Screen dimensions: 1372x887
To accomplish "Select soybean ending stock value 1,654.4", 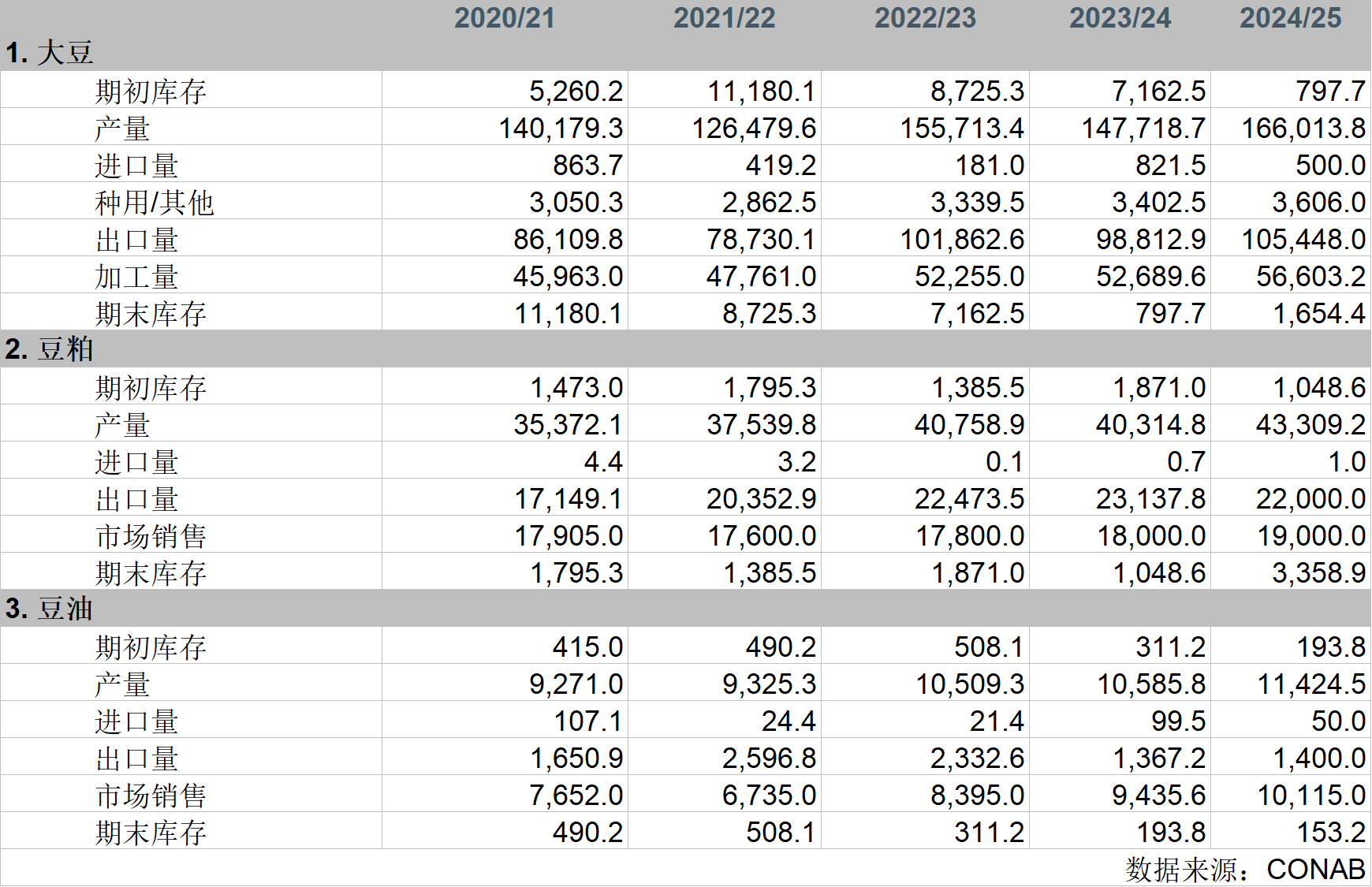I will (1318, 314).
